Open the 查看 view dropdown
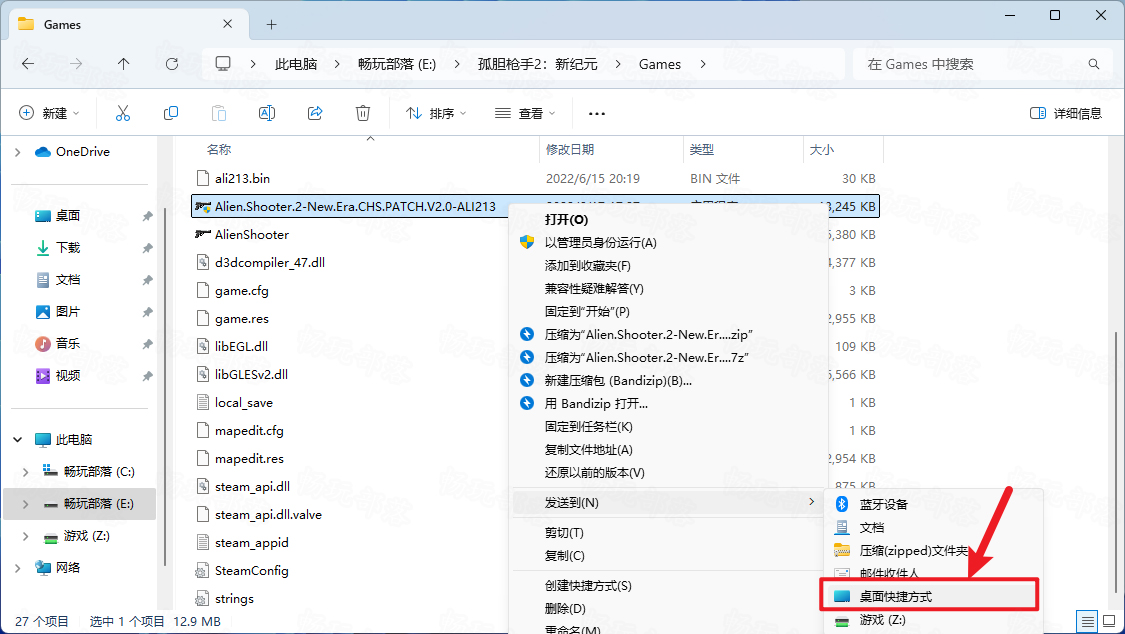The image size is (1125, 634). (x=525, y=113)
